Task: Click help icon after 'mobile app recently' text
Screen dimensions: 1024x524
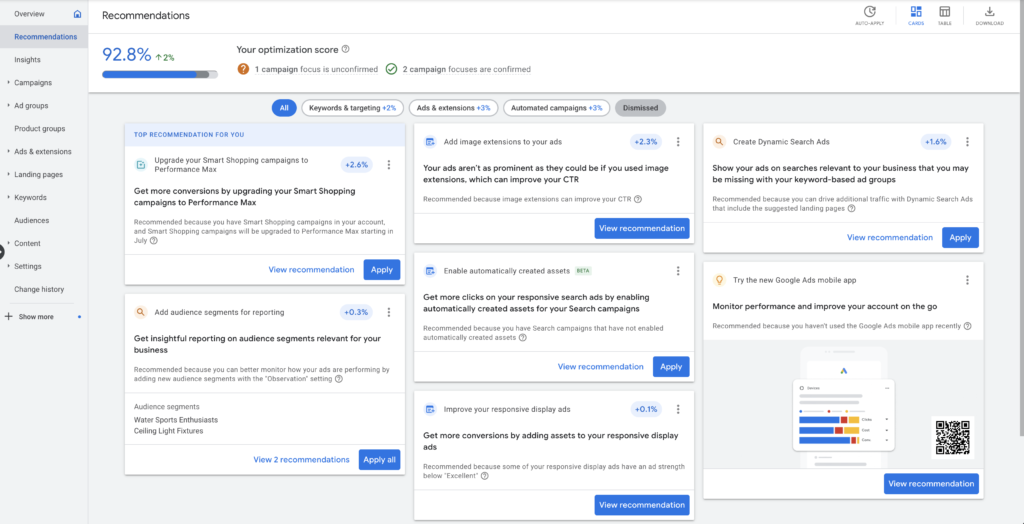Action: (967, 326)
